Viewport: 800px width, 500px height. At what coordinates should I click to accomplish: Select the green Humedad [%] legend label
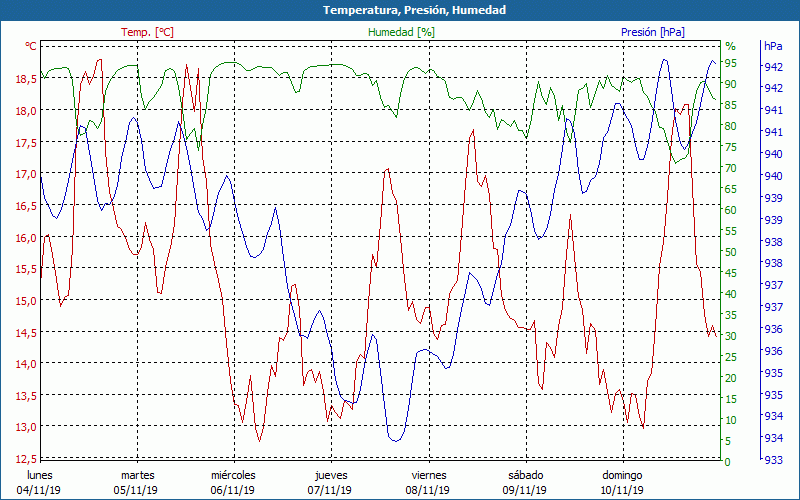point(402,32)
